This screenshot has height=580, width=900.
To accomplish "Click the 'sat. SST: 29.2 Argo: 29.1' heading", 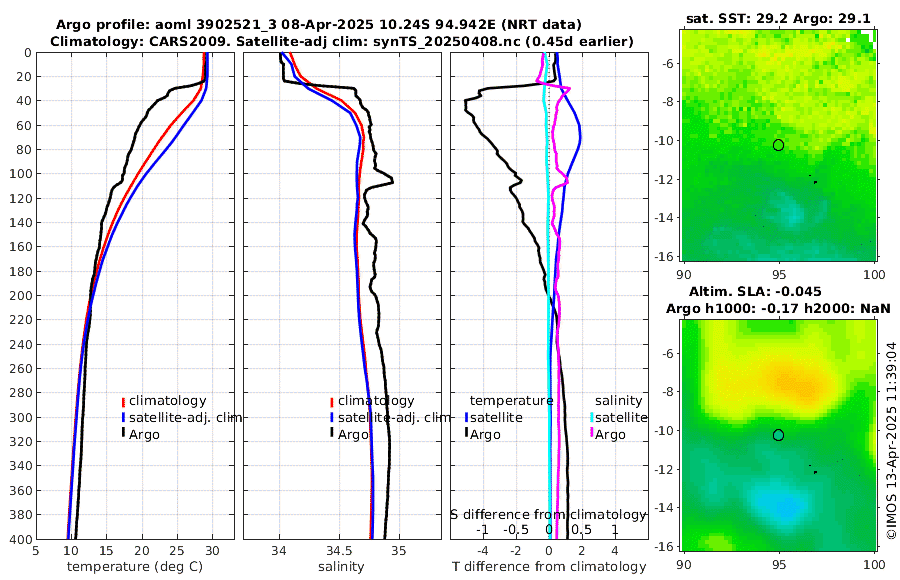I will [778, 18].
